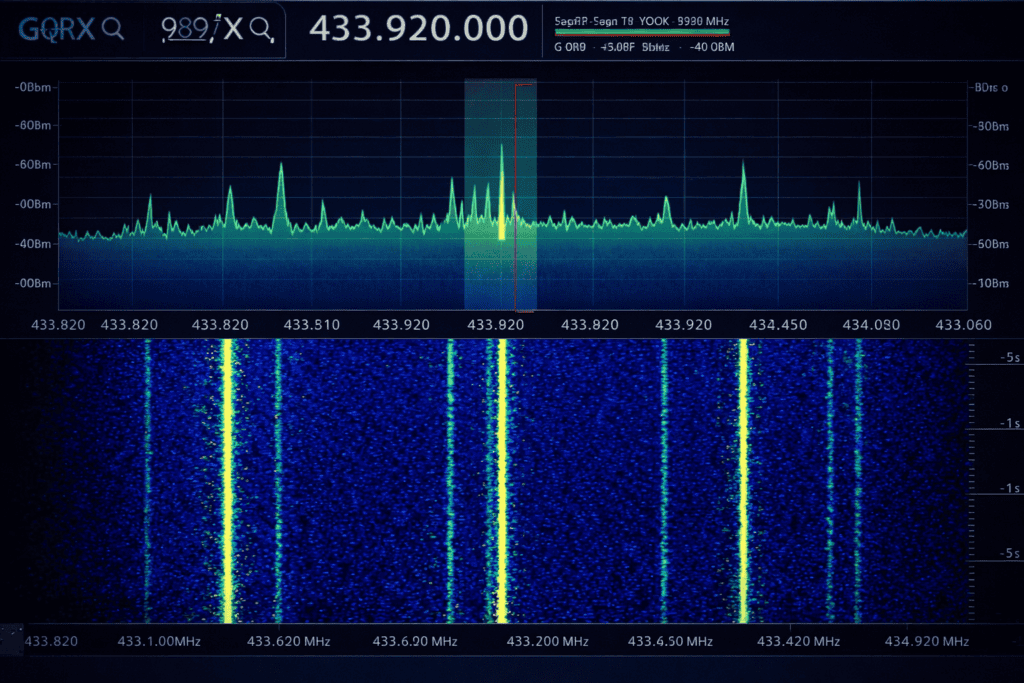Click the 433.6.90 MHz waterfall axis label

tap(415, 641)
